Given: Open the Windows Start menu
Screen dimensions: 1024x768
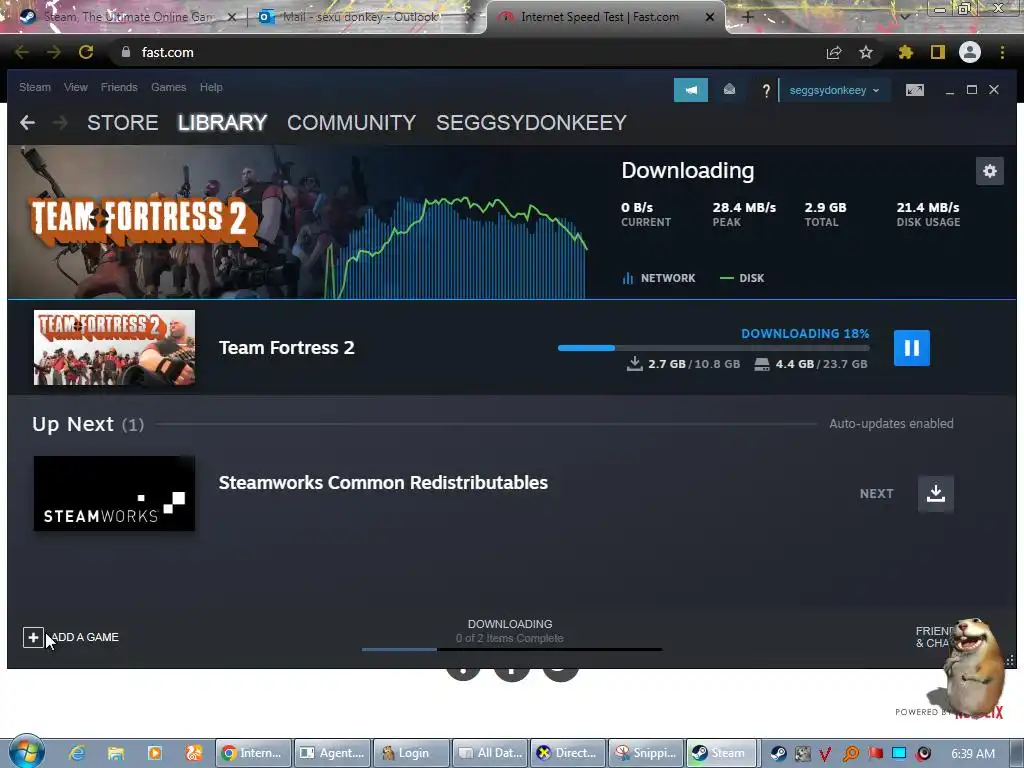Looking at the screenshot, I should (x=26, y=752).
